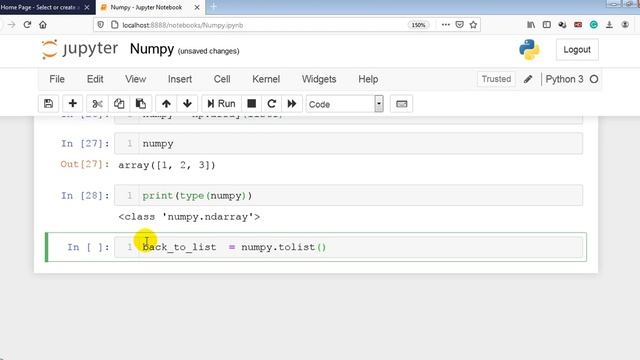Open the page actions three-dots menu

(x=446, y=24)
